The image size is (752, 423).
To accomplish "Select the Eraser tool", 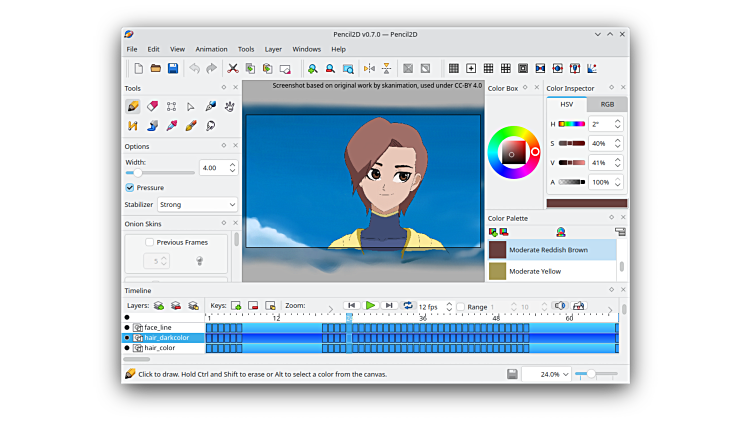I will (x=152, y=106).
